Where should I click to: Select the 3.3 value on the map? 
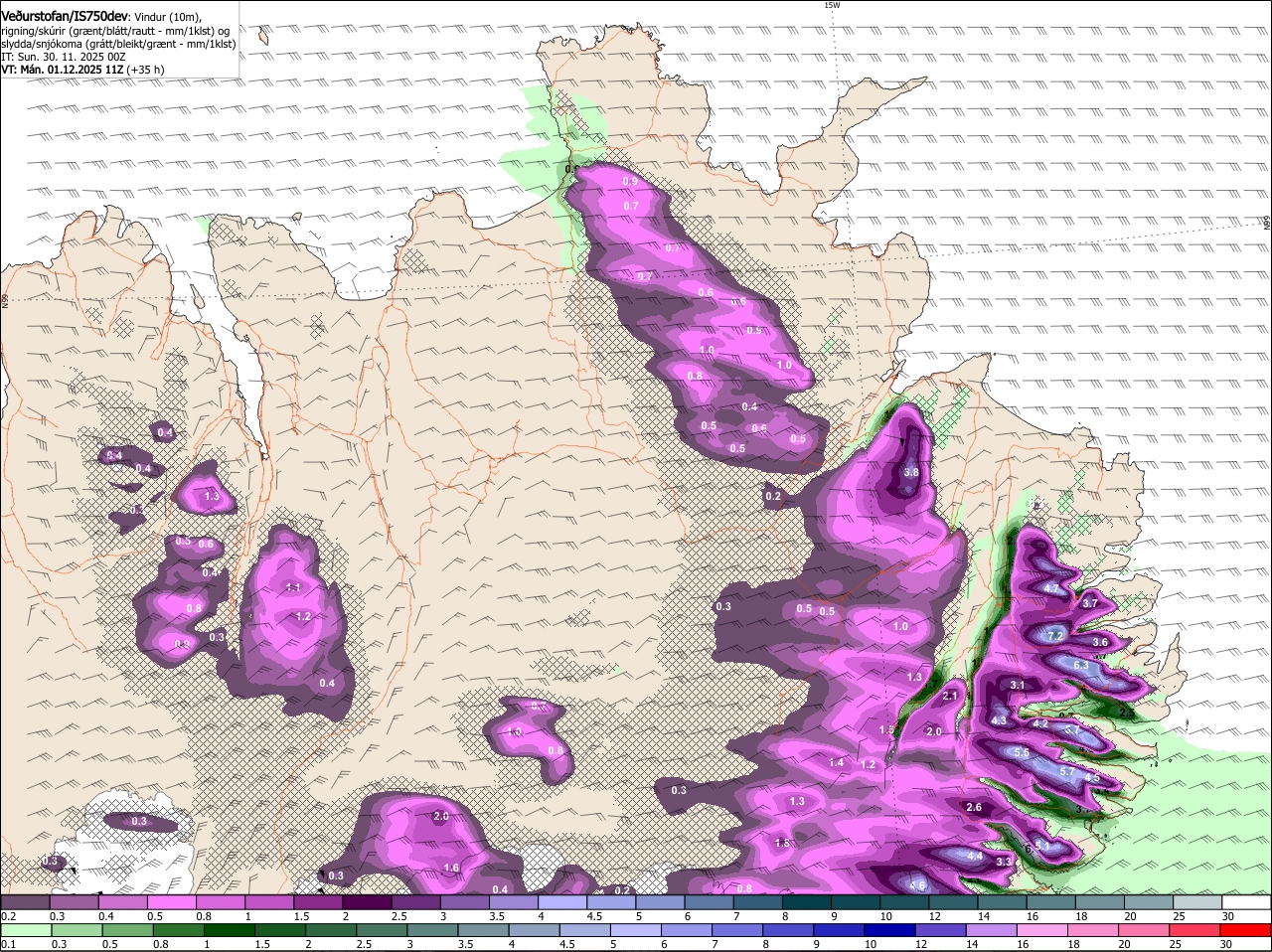click(1004, 861)
